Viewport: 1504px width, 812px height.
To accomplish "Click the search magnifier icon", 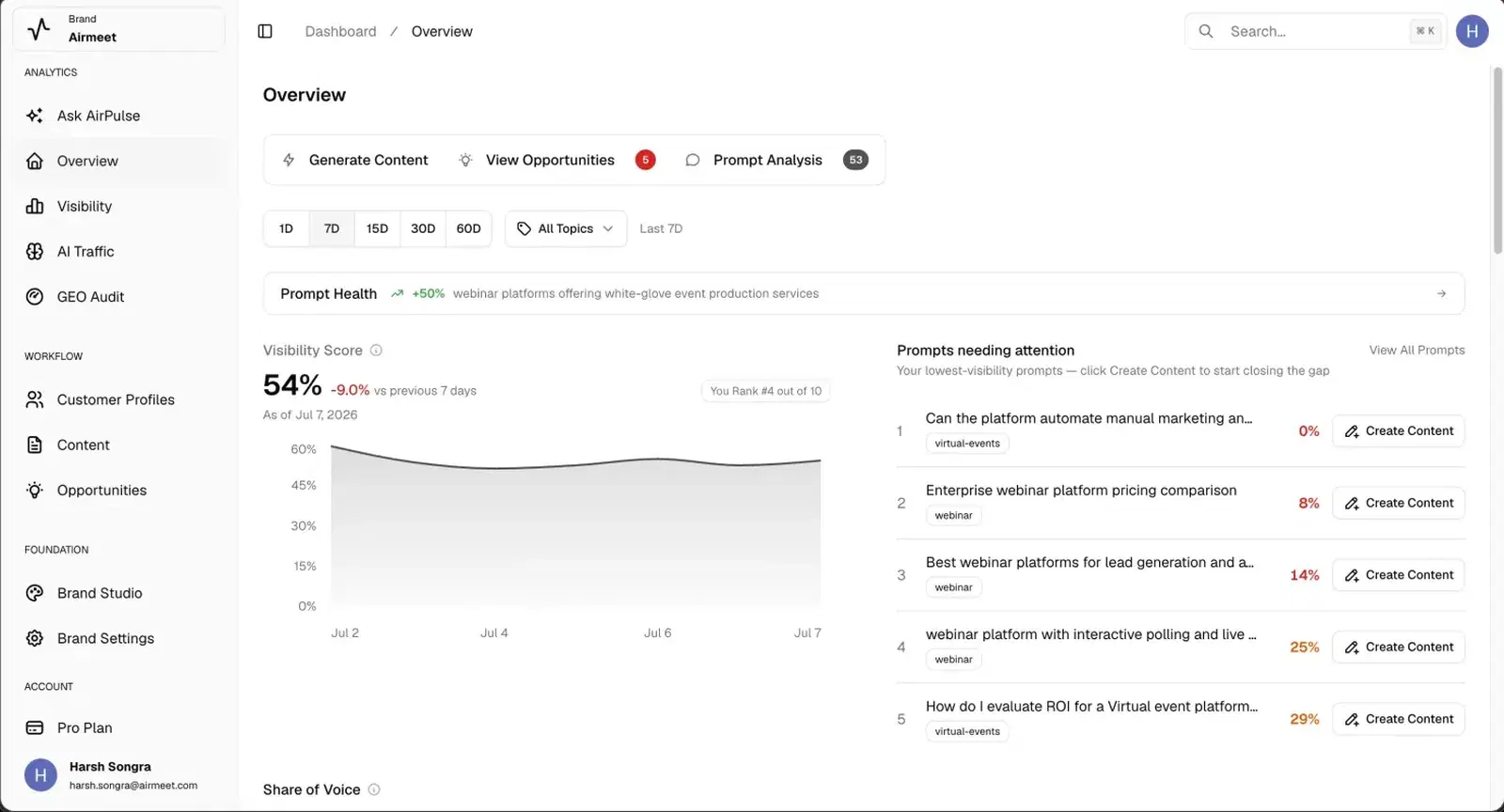I will (x=1206, y=31).
